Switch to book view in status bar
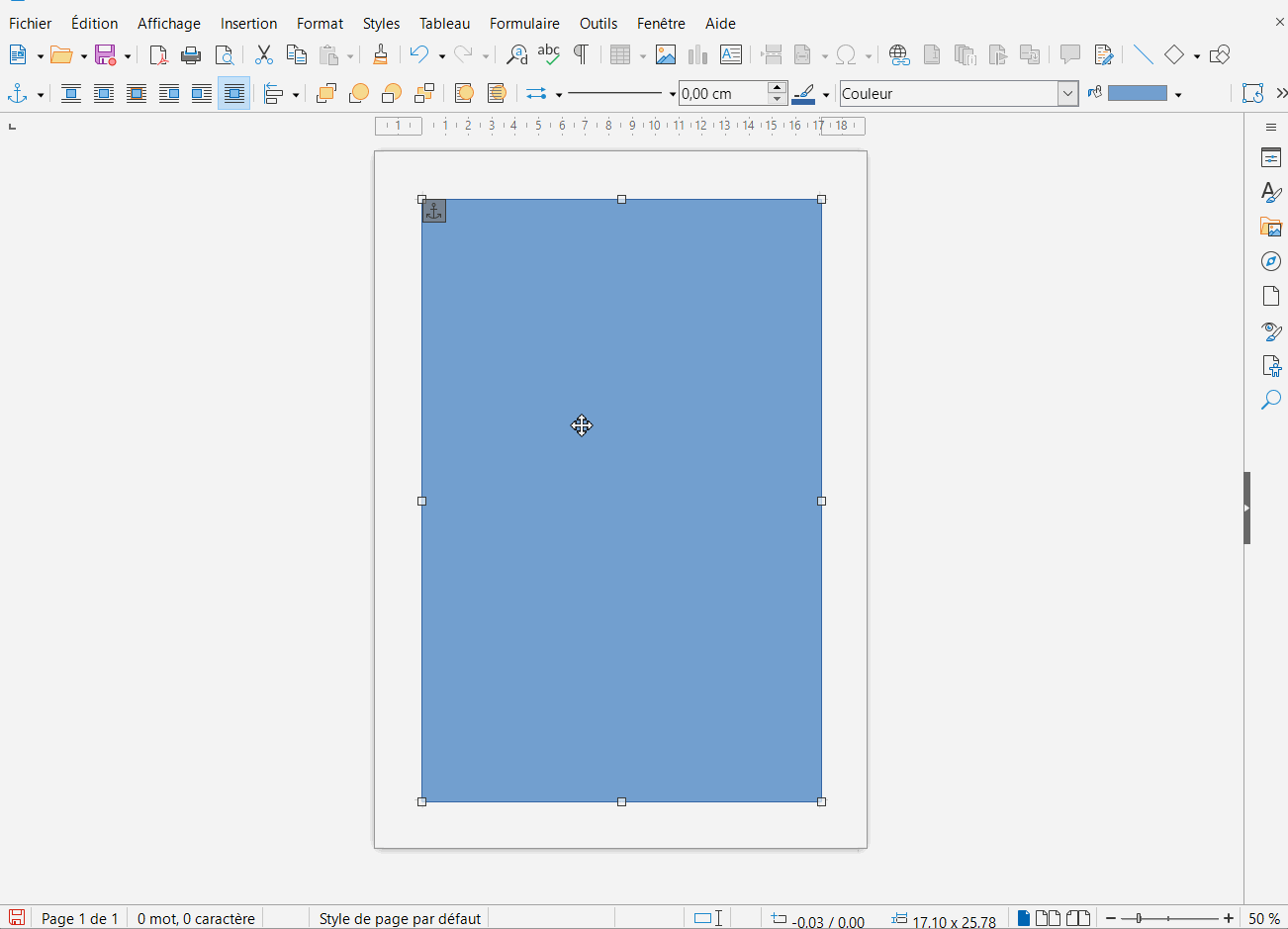 [x=1078, y=918]
